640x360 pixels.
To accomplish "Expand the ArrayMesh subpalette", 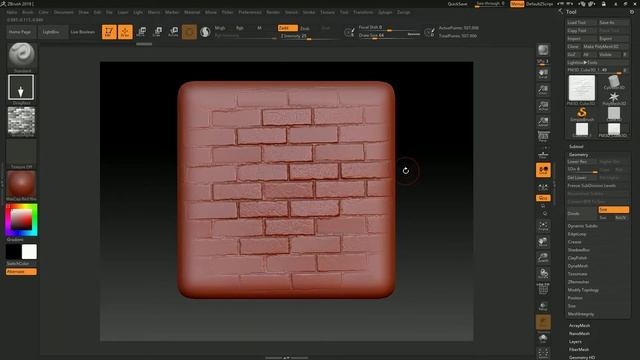I will click(580, 325).
